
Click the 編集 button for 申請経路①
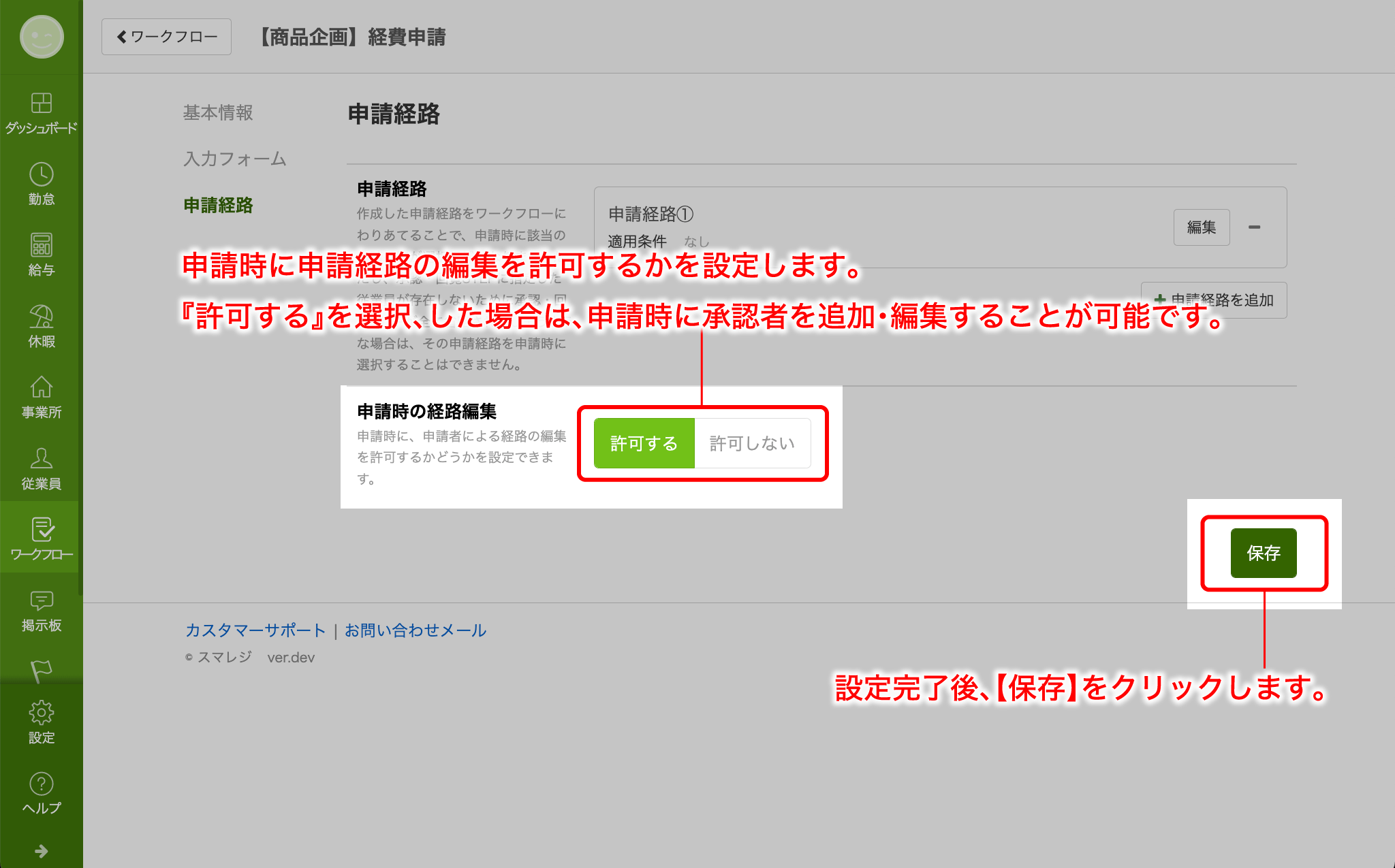click(x=1201, y=227)
